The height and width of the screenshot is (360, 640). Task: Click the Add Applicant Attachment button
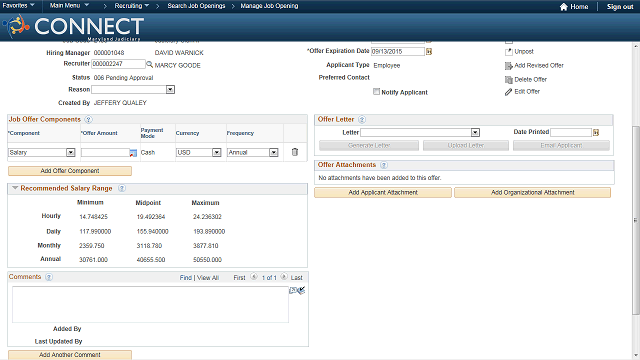pos(383,192)
